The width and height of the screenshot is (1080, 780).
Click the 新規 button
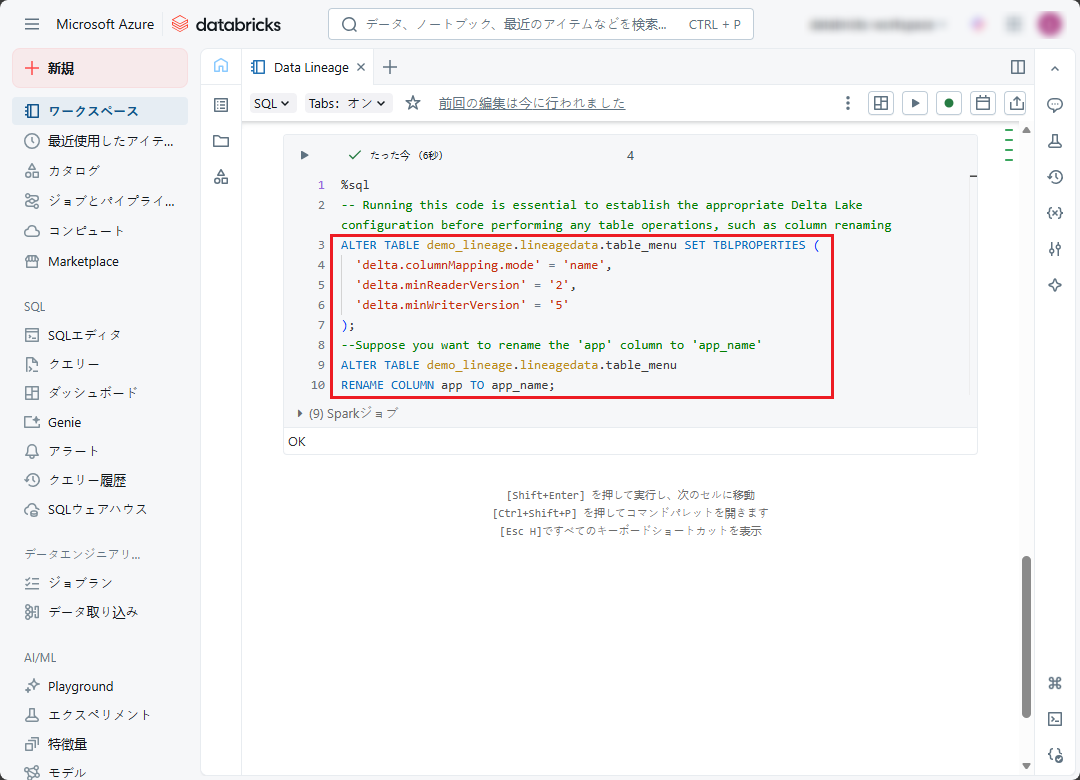[100, 68]
